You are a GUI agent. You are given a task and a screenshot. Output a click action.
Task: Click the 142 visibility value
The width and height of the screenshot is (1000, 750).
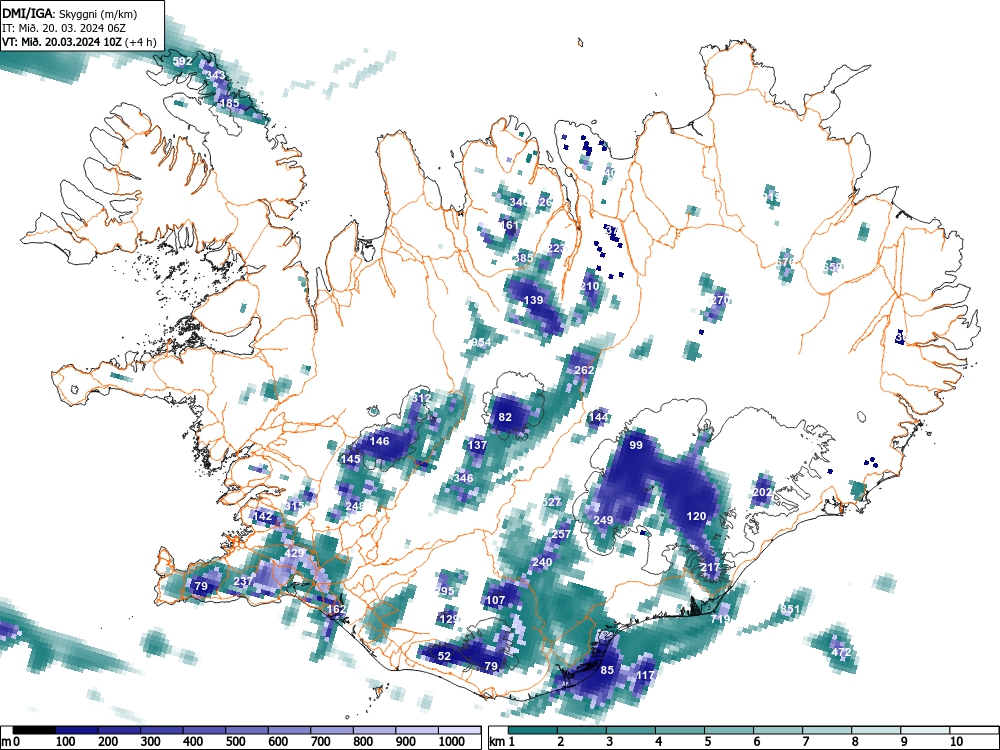pos(263,516)
